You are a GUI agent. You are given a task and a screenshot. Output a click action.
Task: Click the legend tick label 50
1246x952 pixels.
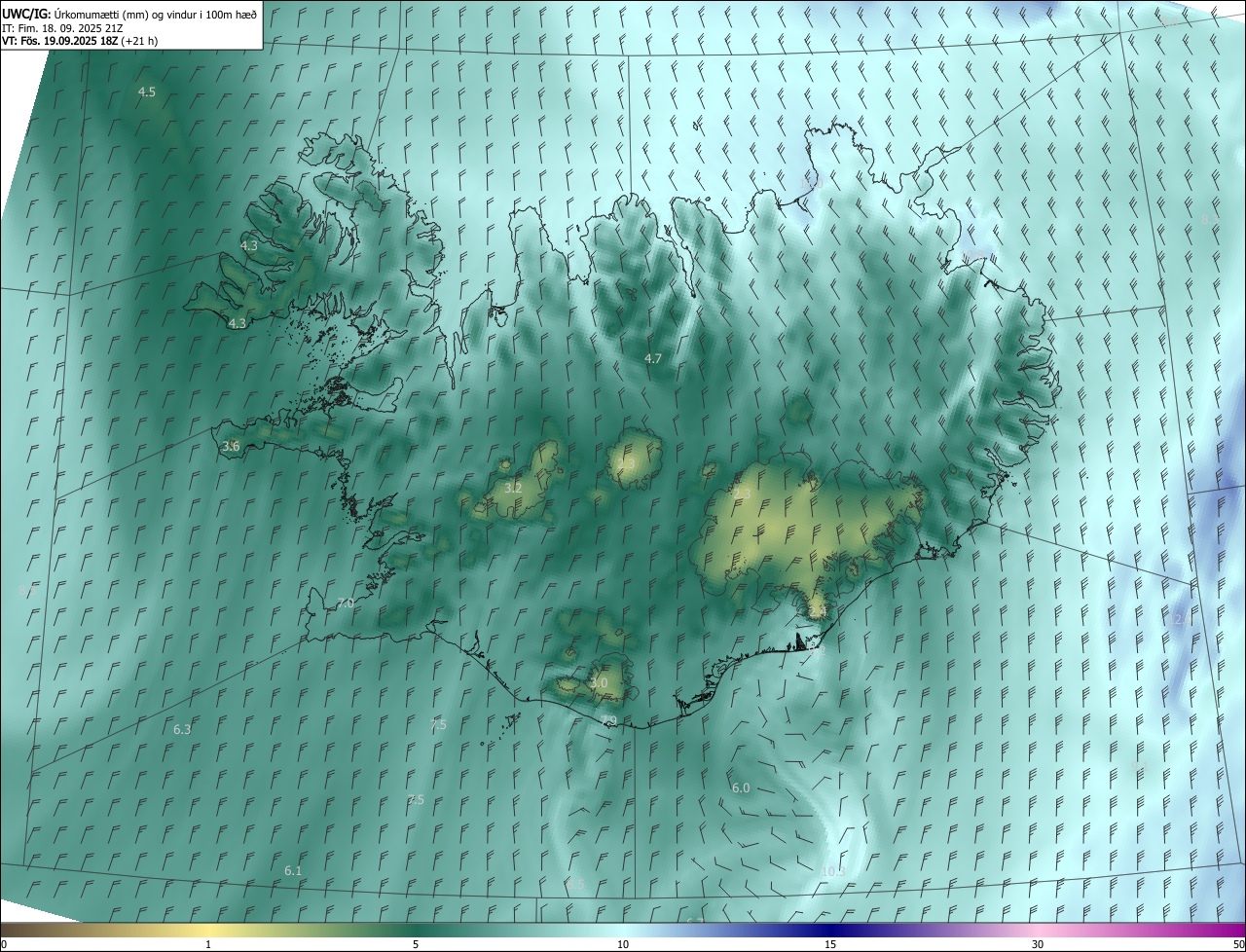click(x=1238, y=944)
